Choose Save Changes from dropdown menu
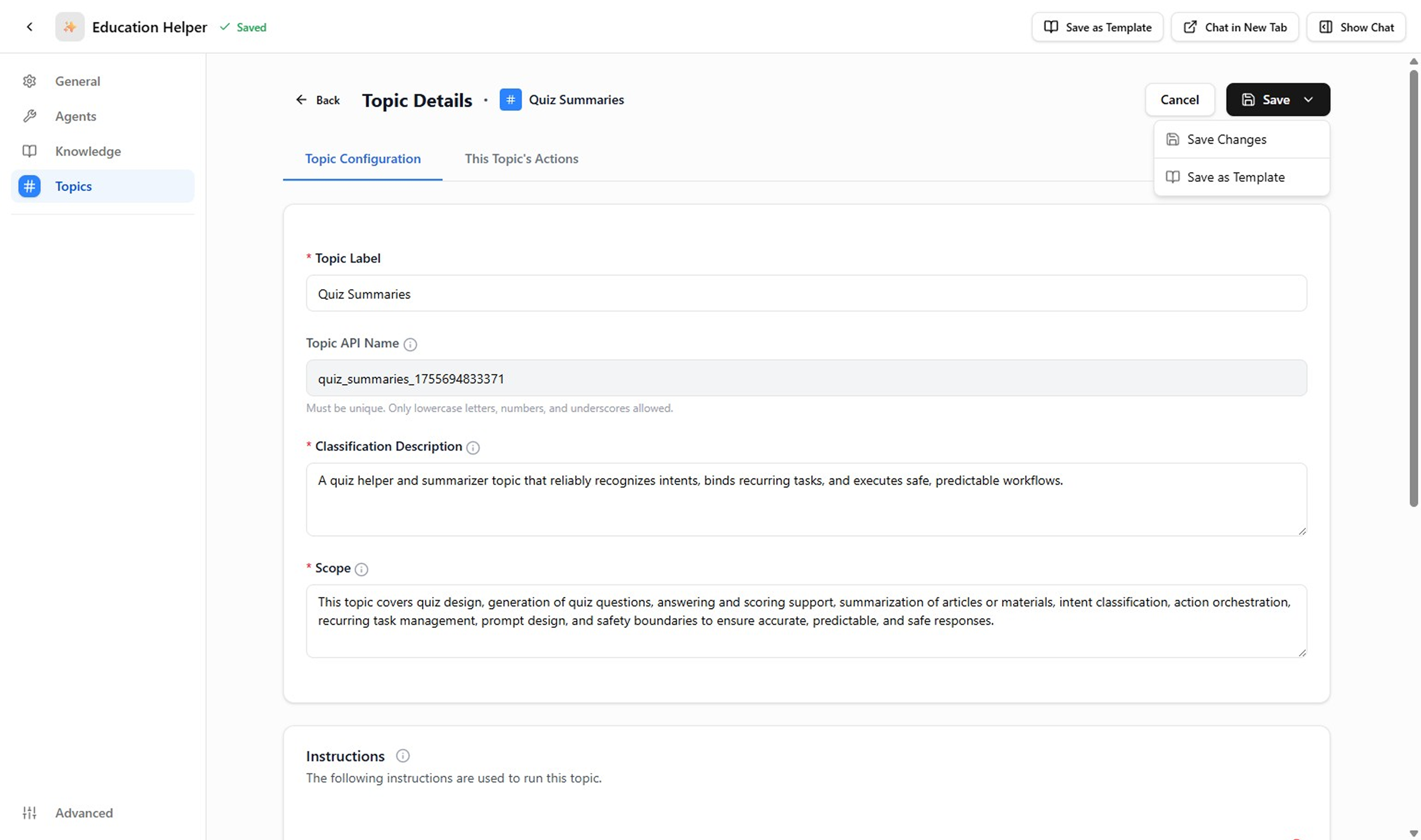Image resolution: width=1421 pixels, height=840 pixels. [1226, 139]
